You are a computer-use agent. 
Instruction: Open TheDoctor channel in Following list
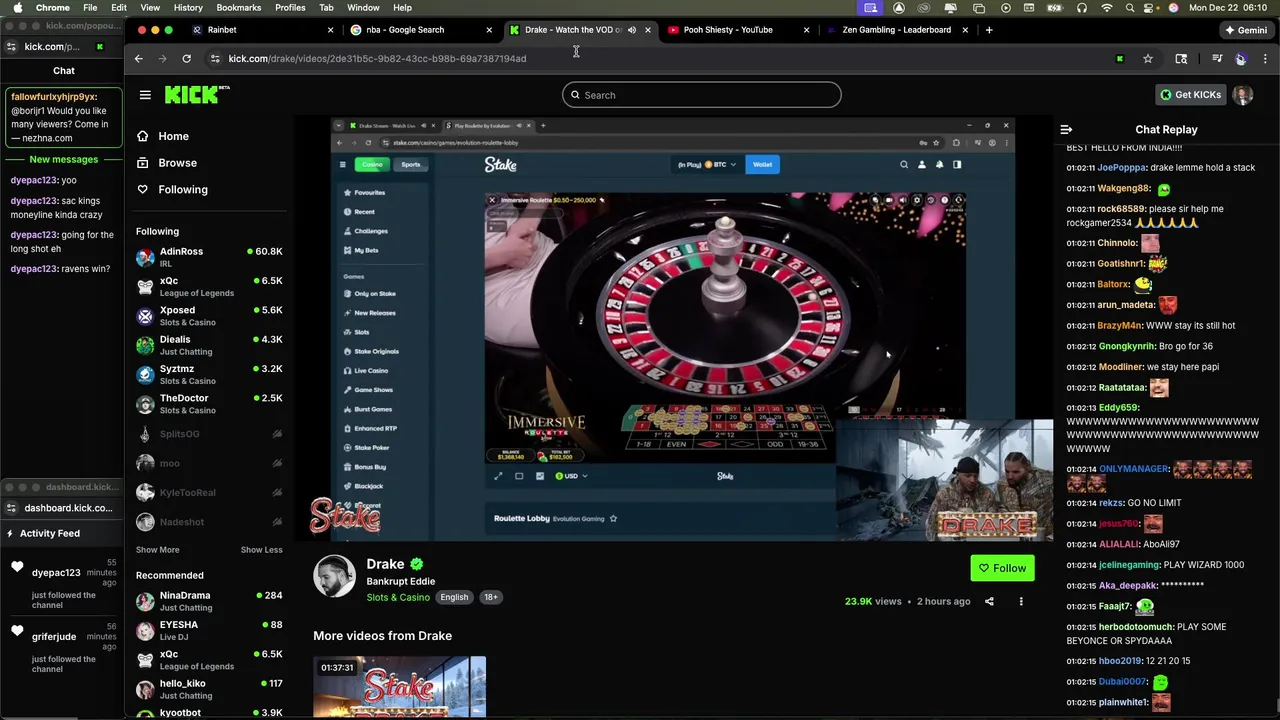coord(209,404)
